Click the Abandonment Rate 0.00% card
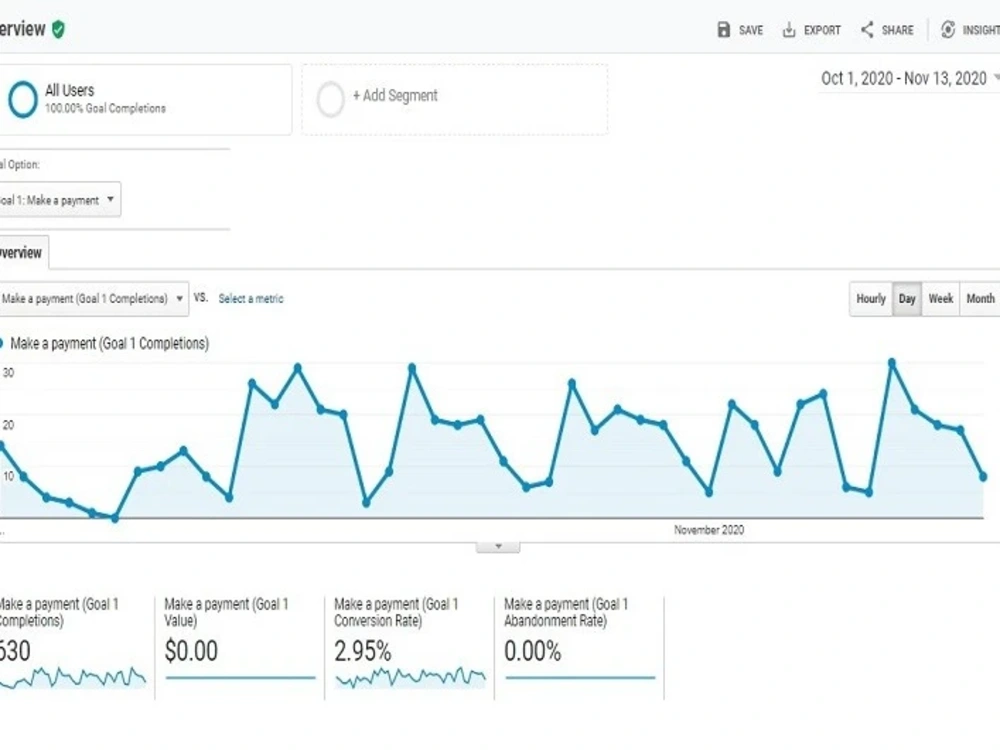This screenshot has width=1000, height=750. (x=579, y=647)
